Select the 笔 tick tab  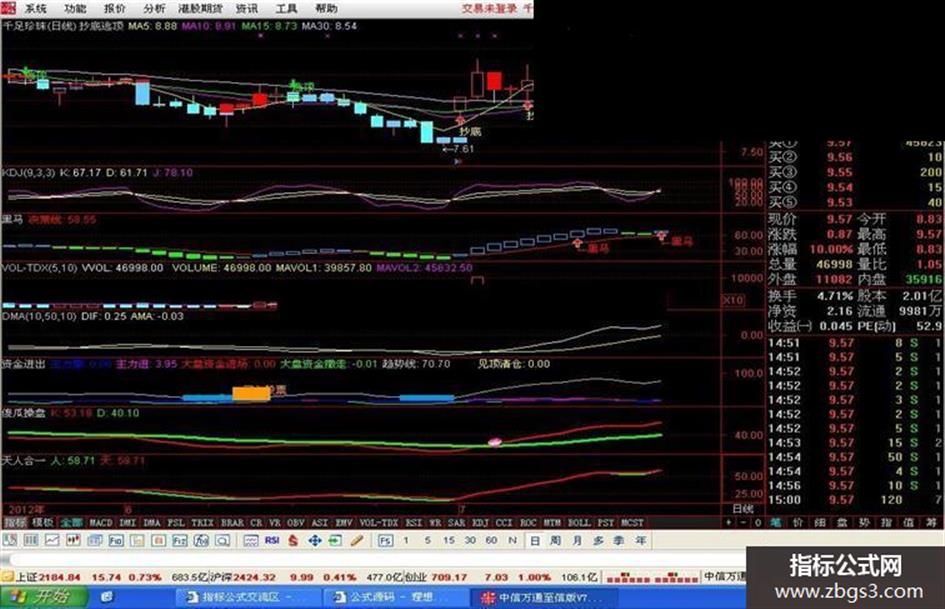coord(776,523)
